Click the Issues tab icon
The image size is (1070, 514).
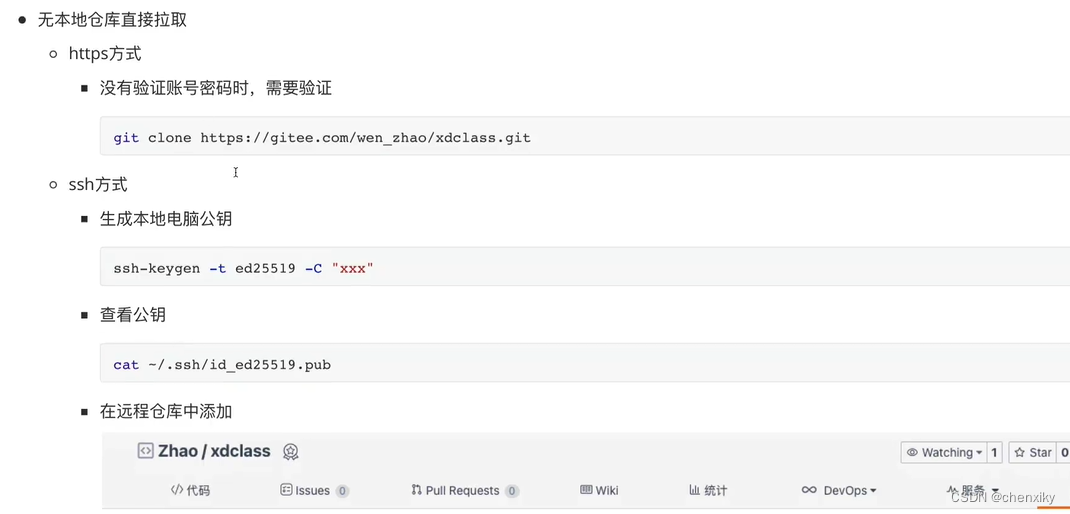pos(286,490)
